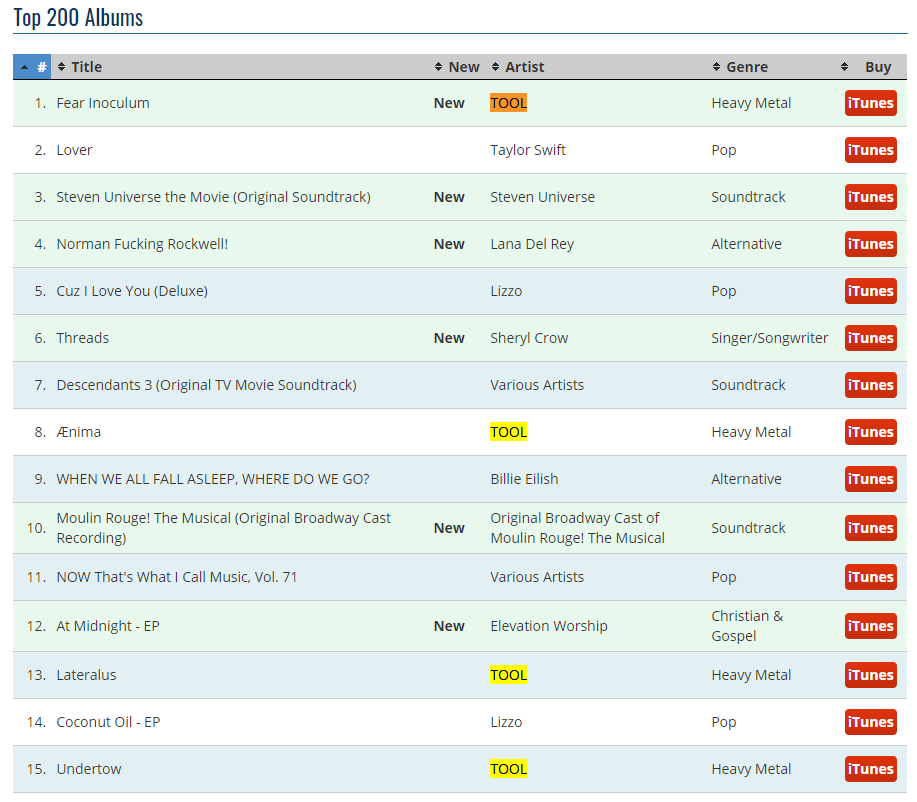Click Lizzo artist in Cuz I Love You row
The height and width of the screenshot is (802, 917).
click(x=506, y=291)
